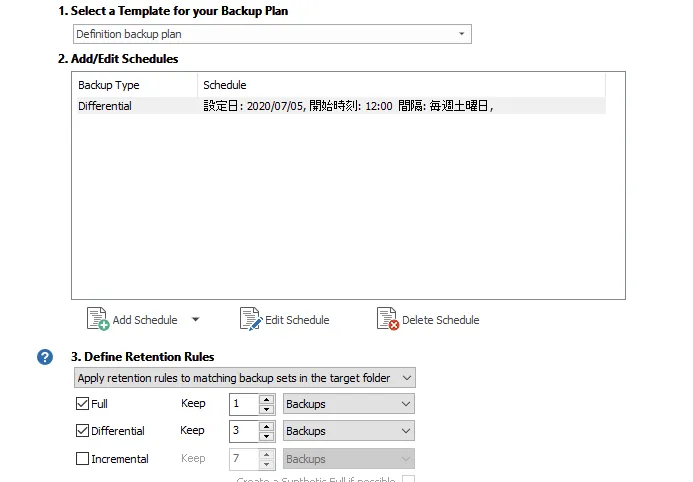Image resolution: width=693 pixels, height=482 pixels.
Task: Open the Definition backup plan template dropdown
Action: click(272, 34)
